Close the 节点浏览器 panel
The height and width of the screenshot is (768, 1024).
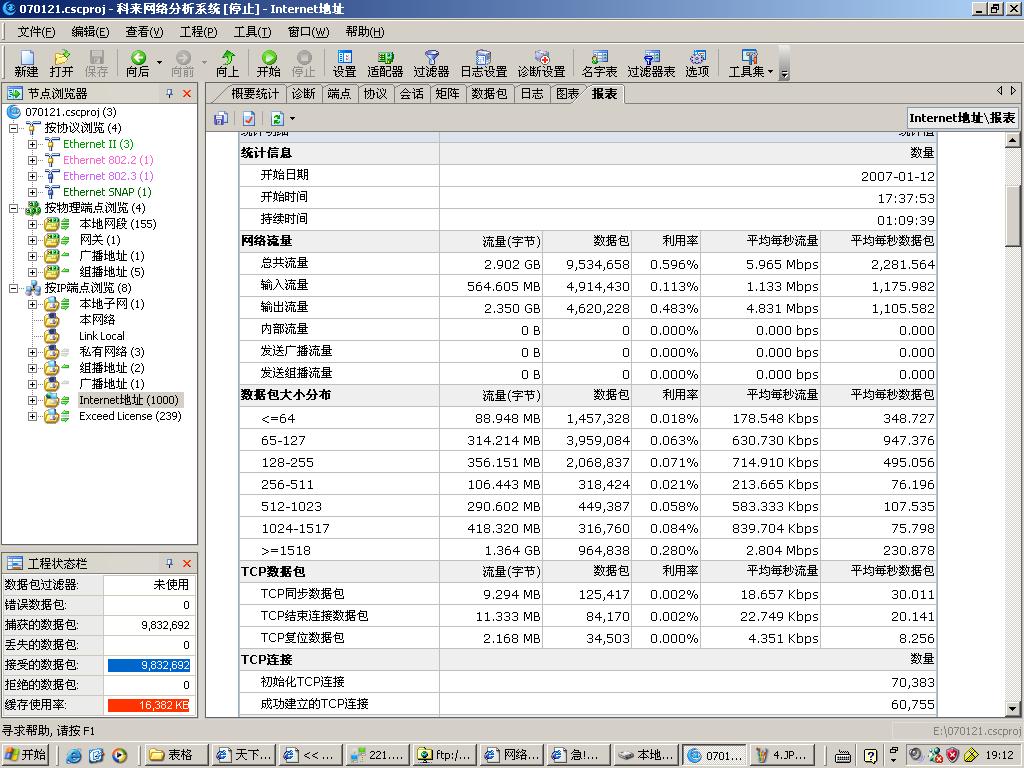coord(187,93)
